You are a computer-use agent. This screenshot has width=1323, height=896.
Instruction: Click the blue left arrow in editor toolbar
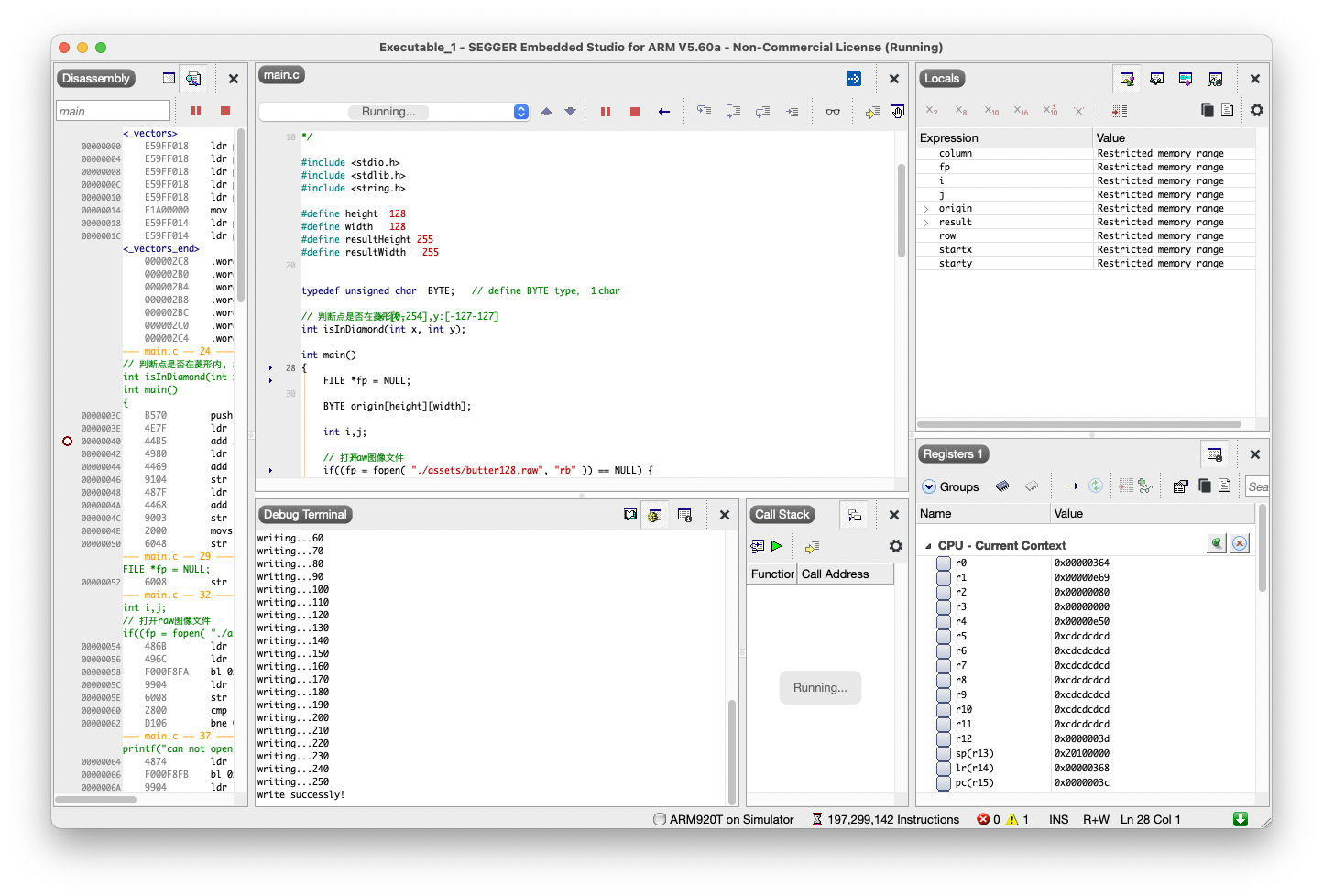tap(663, 112)
